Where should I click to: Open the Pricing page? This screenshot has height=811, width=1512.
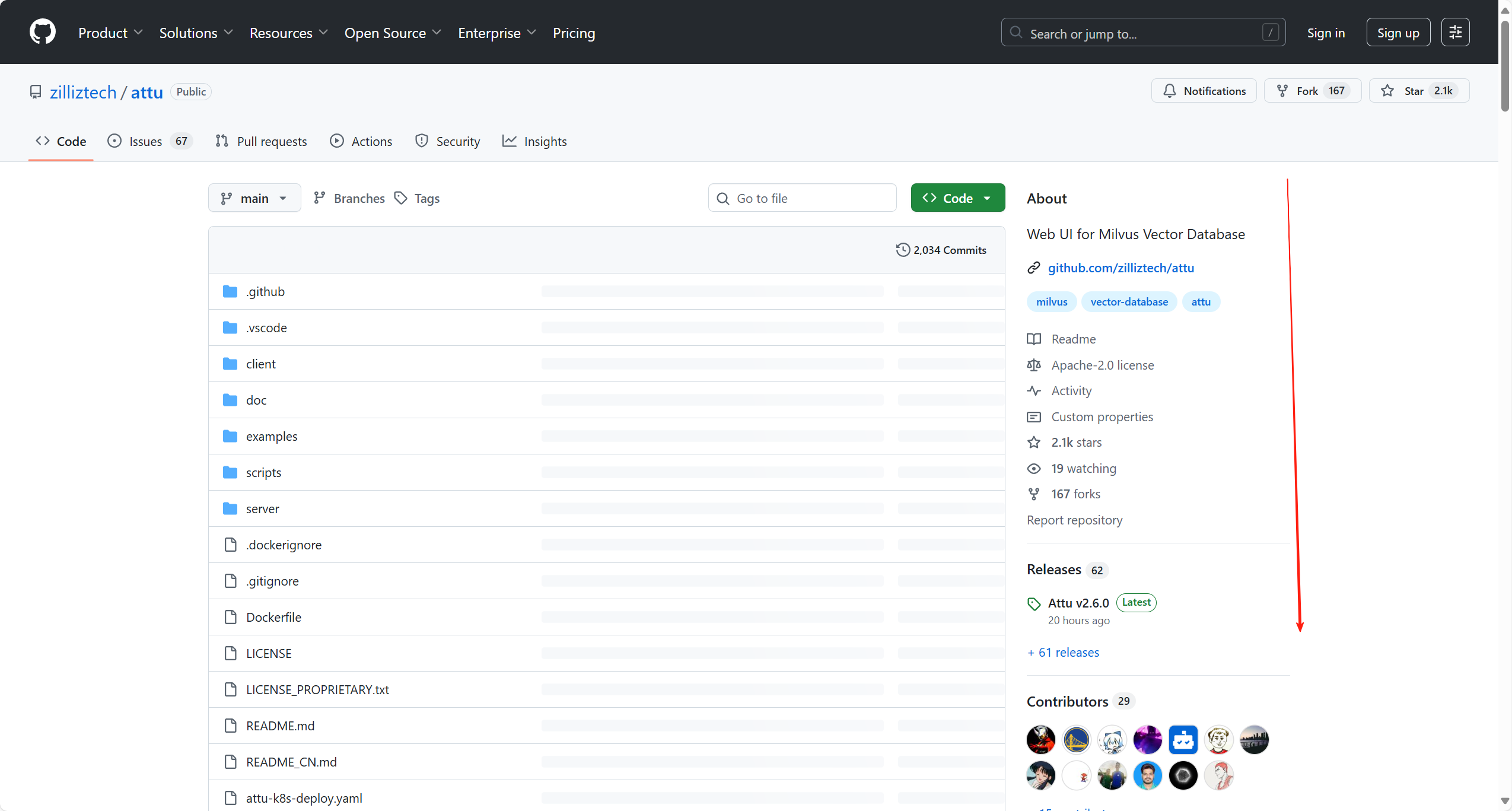[574, 33]
